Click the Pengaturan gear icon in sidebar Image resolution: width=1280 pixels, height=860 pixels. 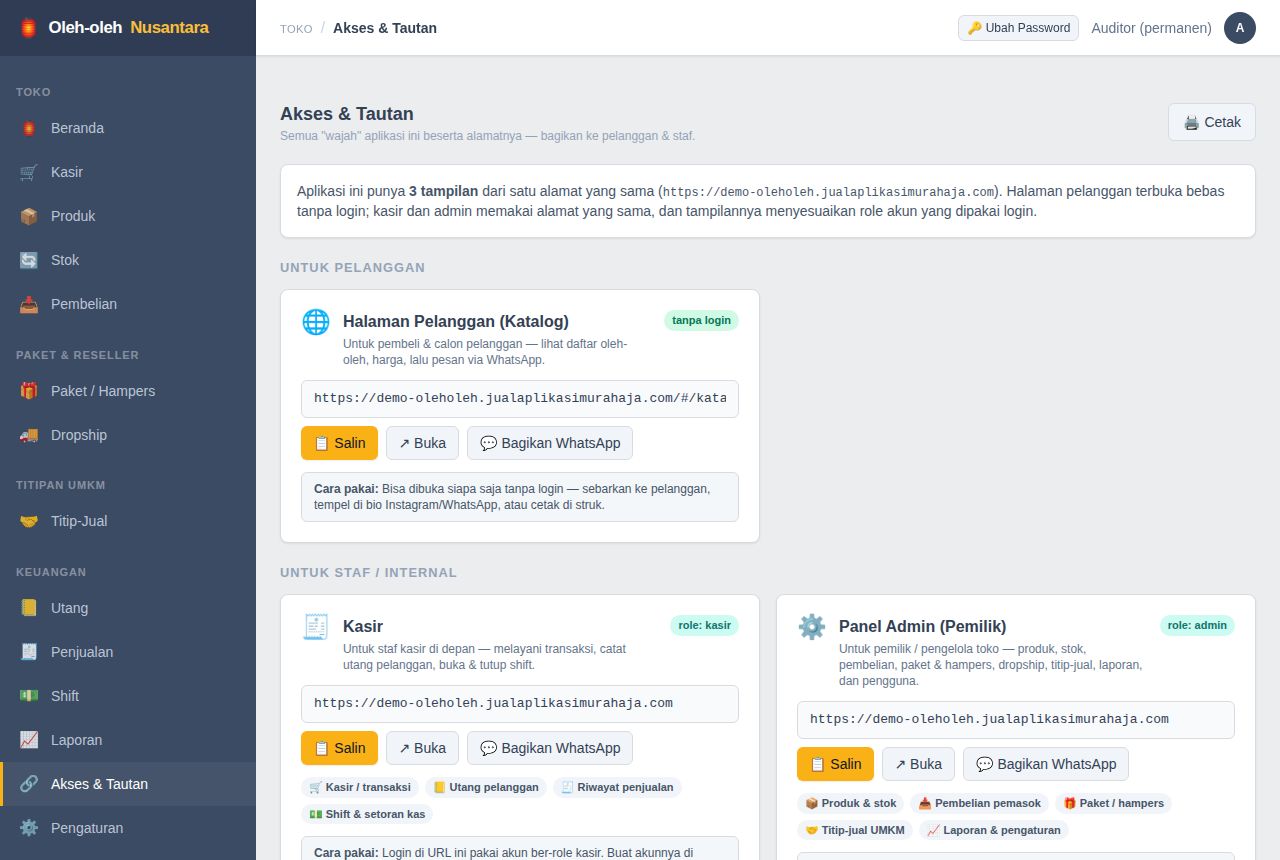point(29,828)
